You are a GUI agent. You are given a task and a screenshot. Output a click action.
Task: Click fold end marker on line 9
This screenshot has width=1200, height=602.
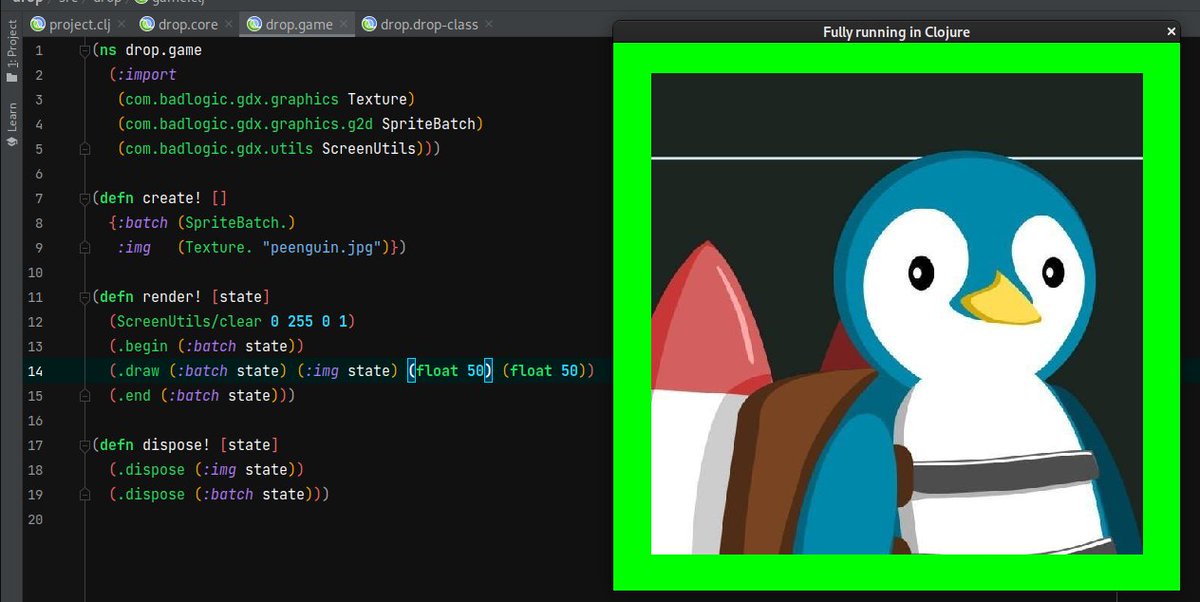click(86, 247)
